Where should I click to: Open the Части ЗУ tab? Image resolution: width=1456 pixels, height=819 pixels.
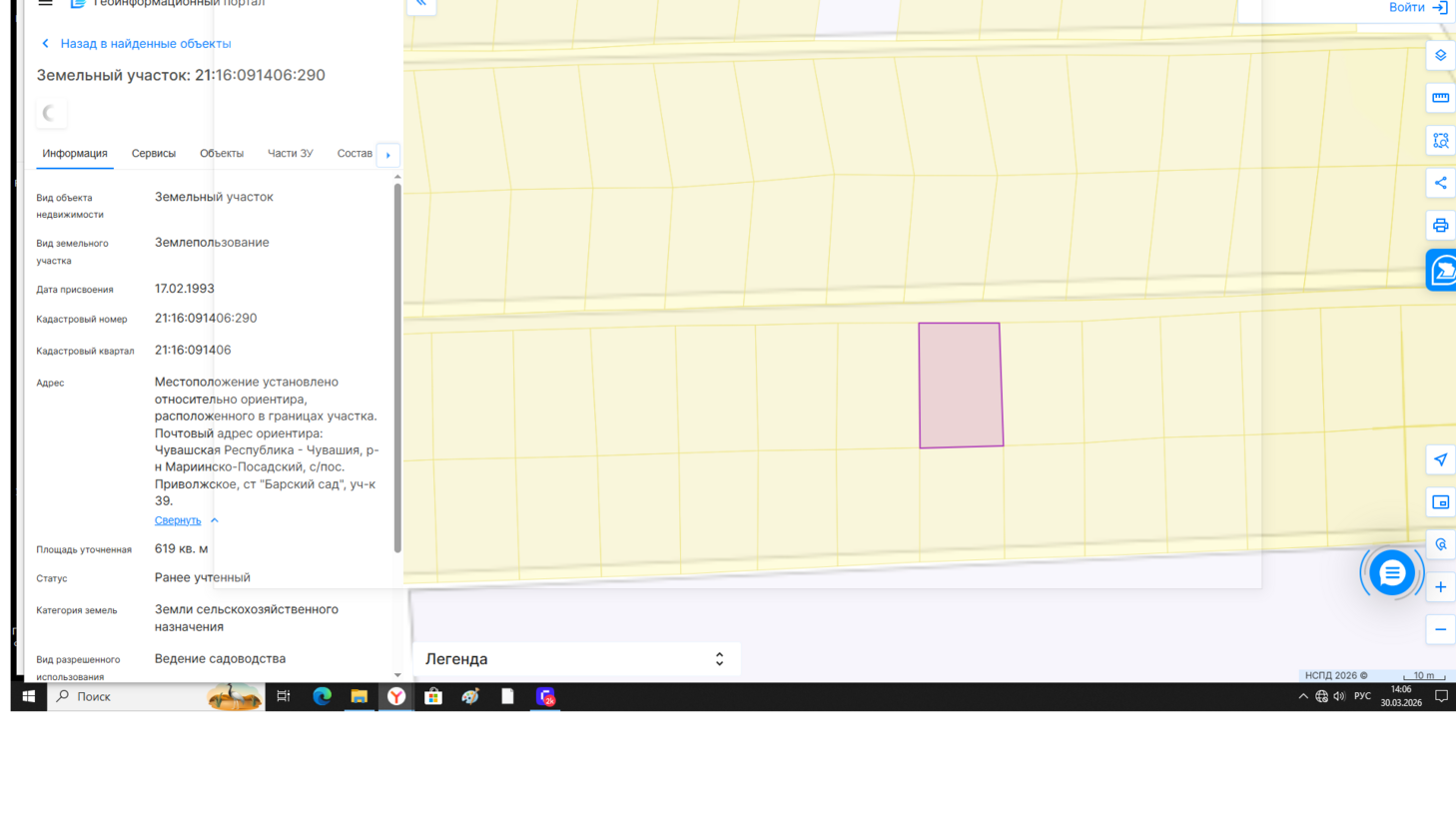[290, 154]
